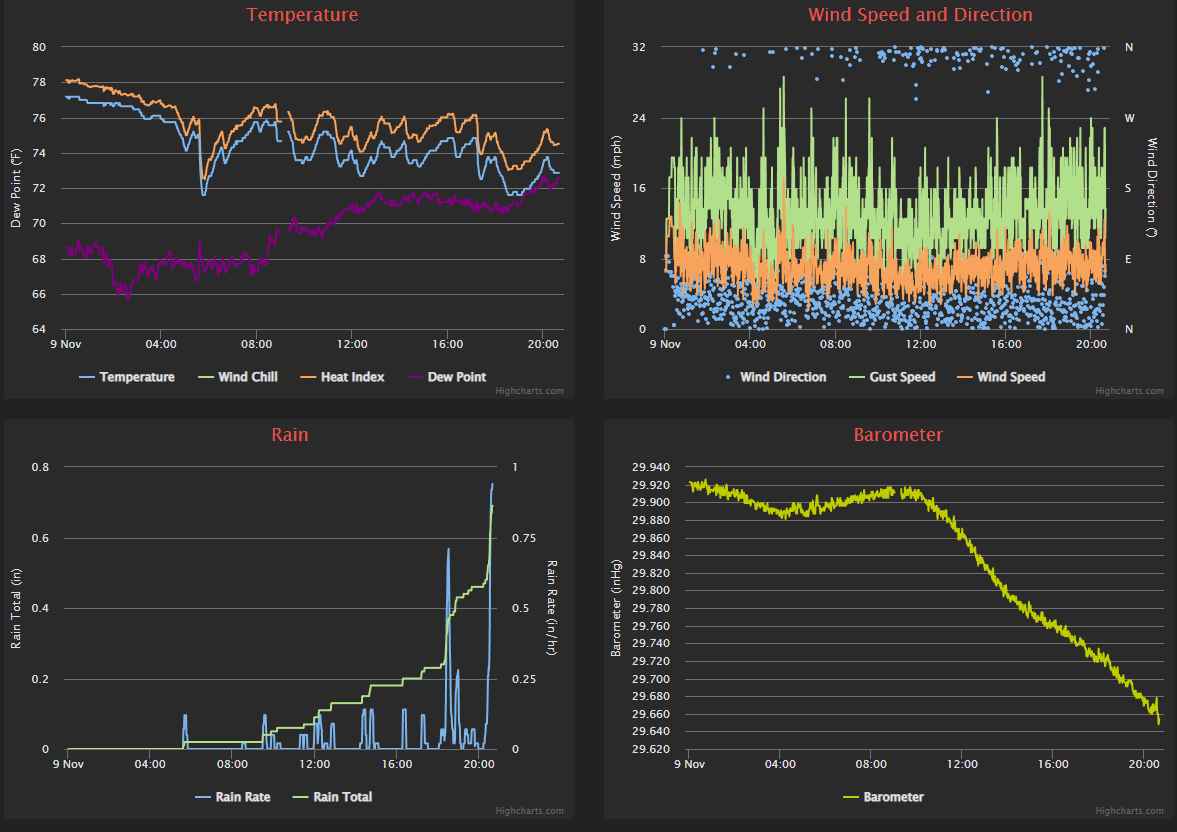Viewport: 1177px width, 832px height.
Task: Click the Barometer chart title
Action: click(898, 435)
